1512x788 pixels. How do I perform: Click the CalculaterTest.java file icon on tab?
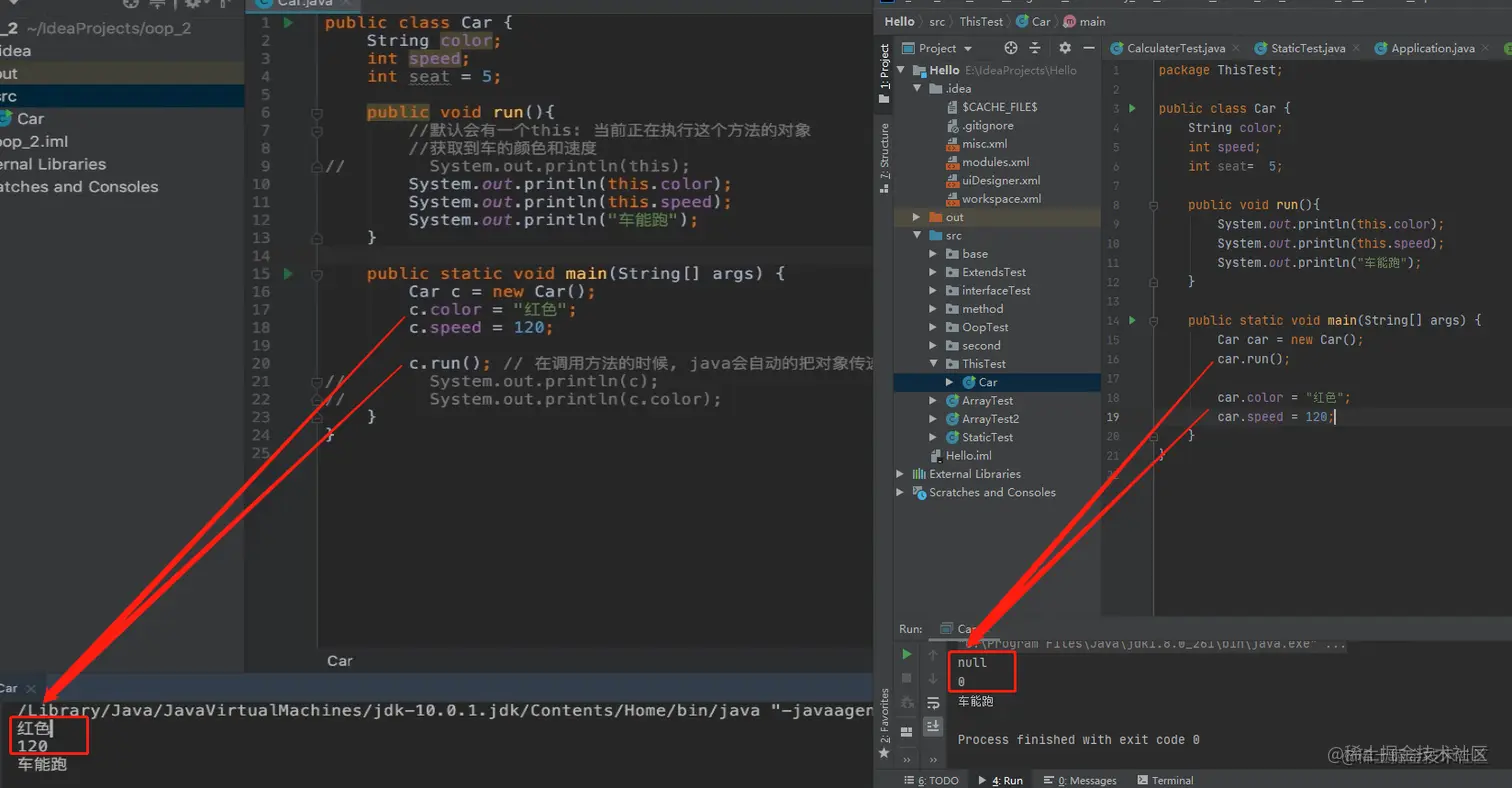tap(1116, 48)
